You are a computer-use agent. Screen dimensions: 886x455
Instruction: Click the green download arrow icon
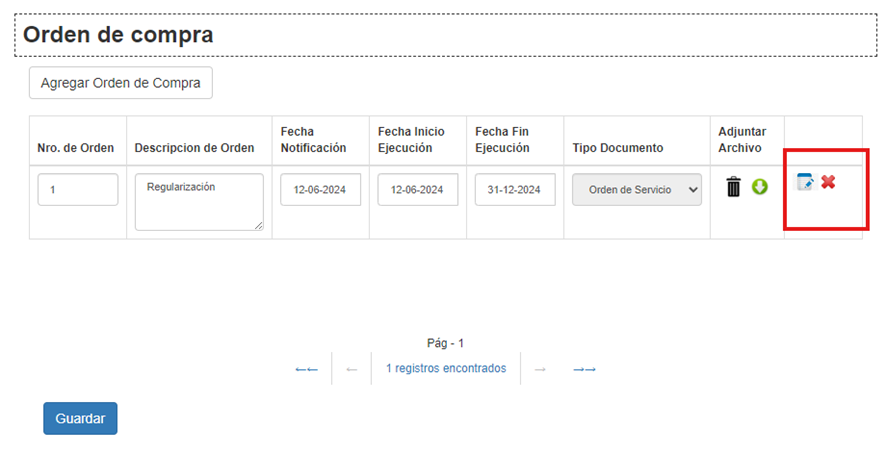[759, 187]
